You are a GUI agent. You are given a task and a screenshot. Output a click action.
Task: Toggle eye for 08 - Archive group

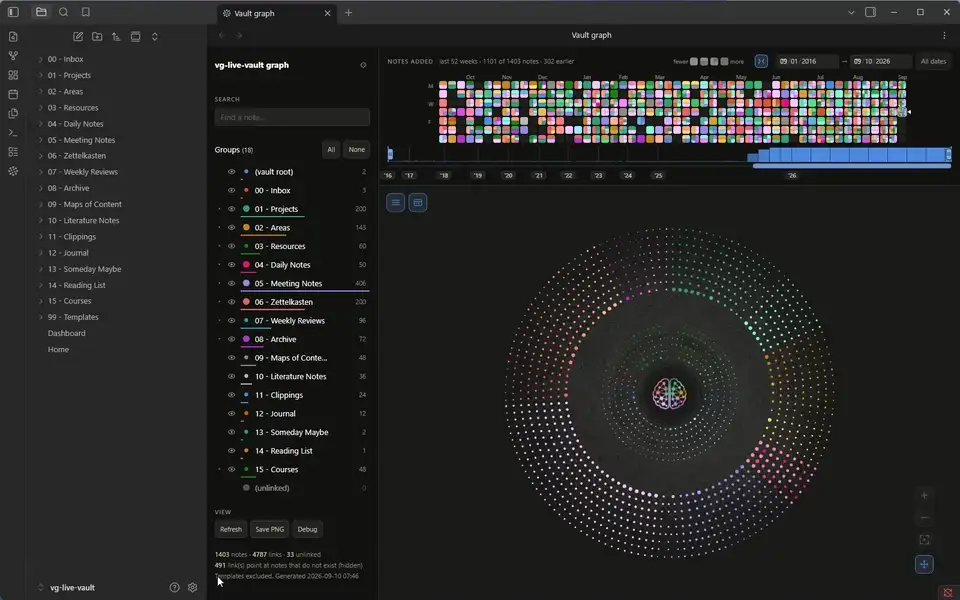click(231, 339)
